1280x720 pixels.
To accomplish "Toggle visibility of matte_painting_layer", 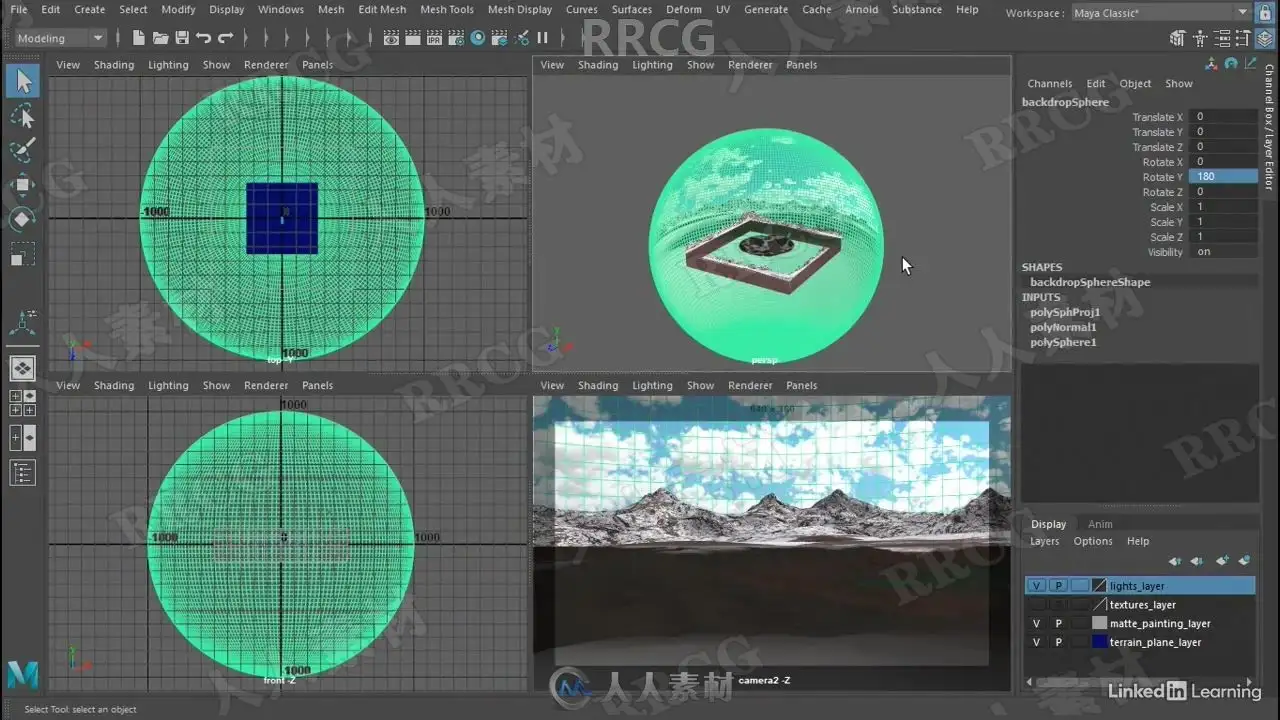I will [1037, 624].
